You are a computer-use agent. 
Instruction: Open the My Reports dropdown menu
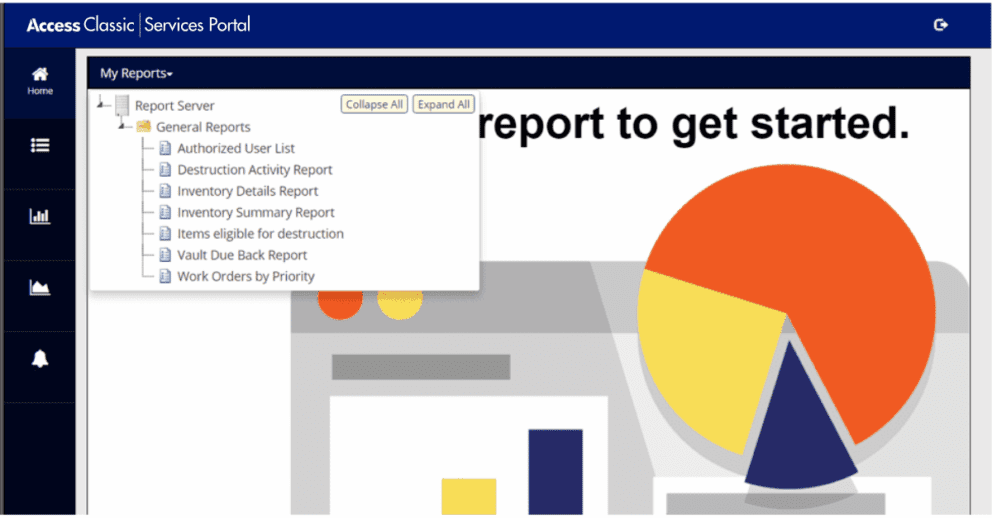(136, 74)
